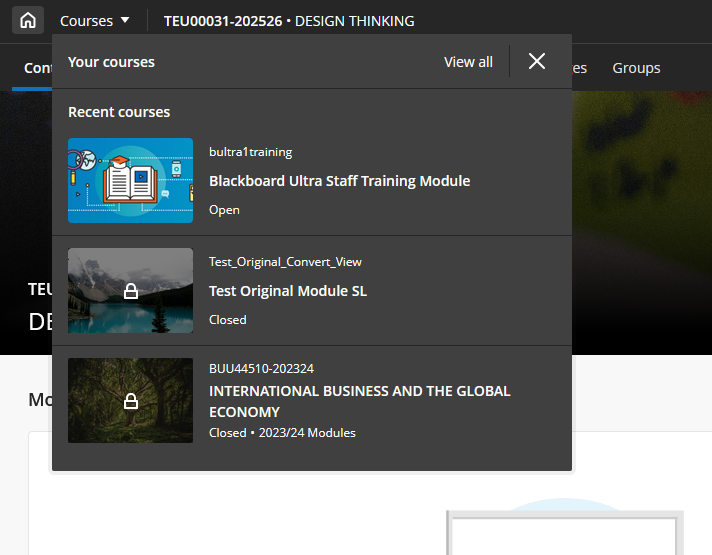This screenshot has width=712, height=555.
Task: Close the Your courses panel
Action: click(537, 61)
